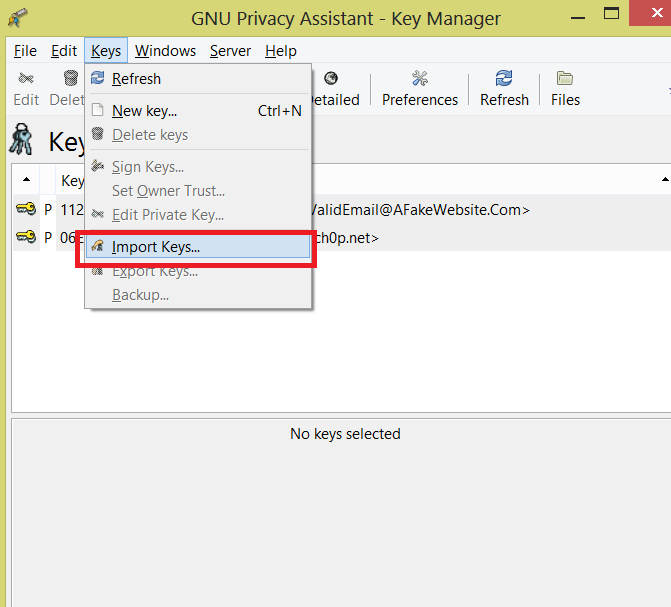Close the open Keys menu

pyautogui.click(x=106, y=51)
